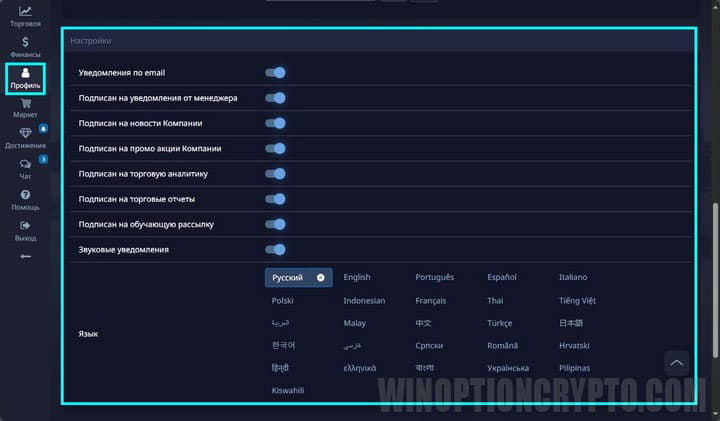Toggle promo actions (промо акции) switch
The image size is (720, 421).
[276, 148]
